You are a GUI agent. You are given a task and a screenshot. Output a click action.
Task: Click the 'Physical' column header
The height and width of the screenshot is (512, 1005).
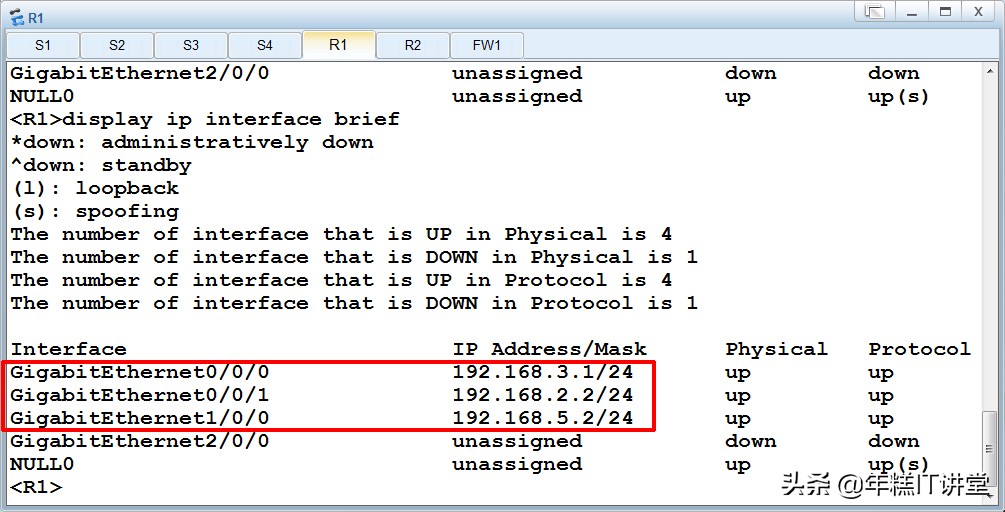click(776, 349)
